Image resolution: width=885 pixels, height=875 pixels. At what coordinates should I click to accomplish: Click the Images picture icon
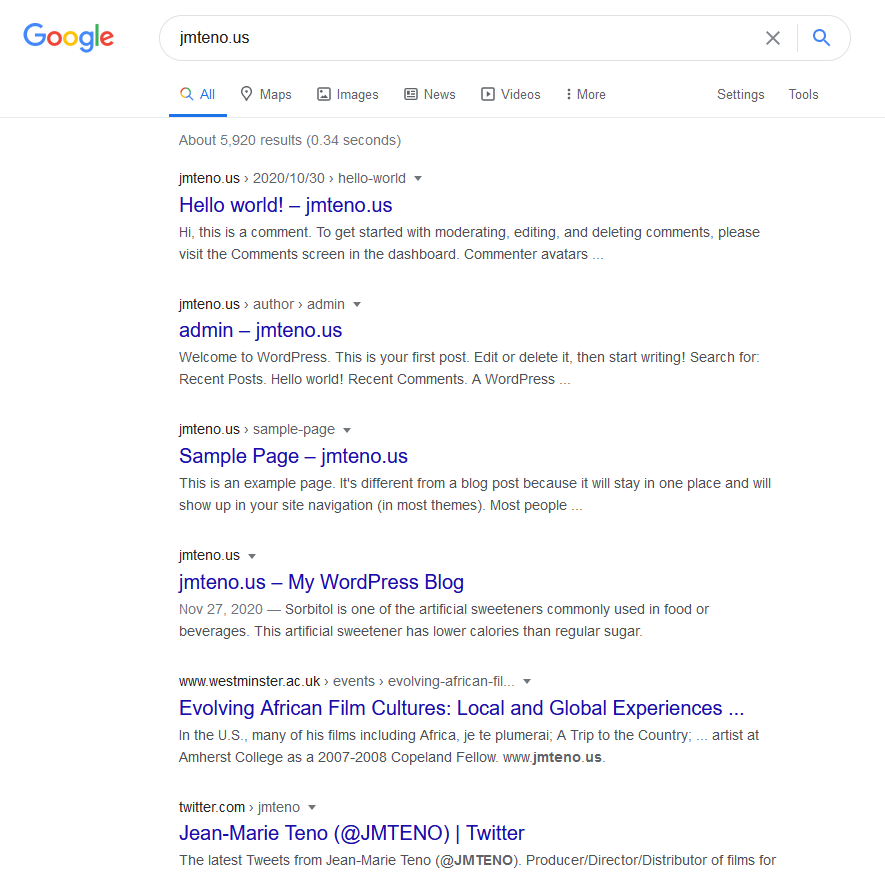pyautogui.click(x=323, y=94)
